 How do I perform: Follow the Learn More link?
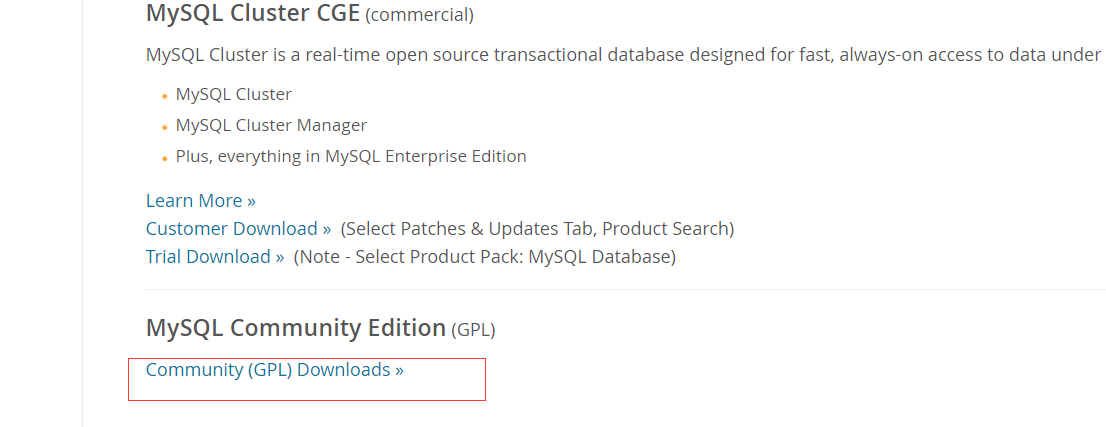coord(200,201)
